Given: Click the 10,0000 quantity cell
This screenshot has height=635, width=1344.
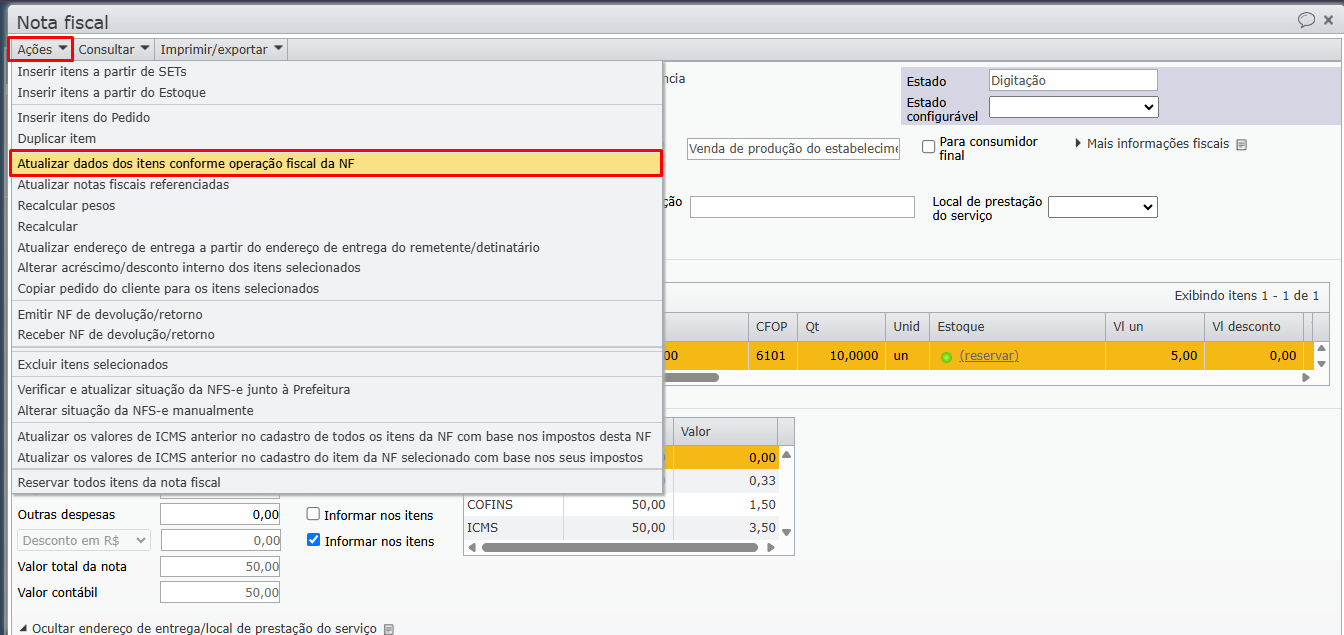Looking at the screenshot, I should [841, 356].
